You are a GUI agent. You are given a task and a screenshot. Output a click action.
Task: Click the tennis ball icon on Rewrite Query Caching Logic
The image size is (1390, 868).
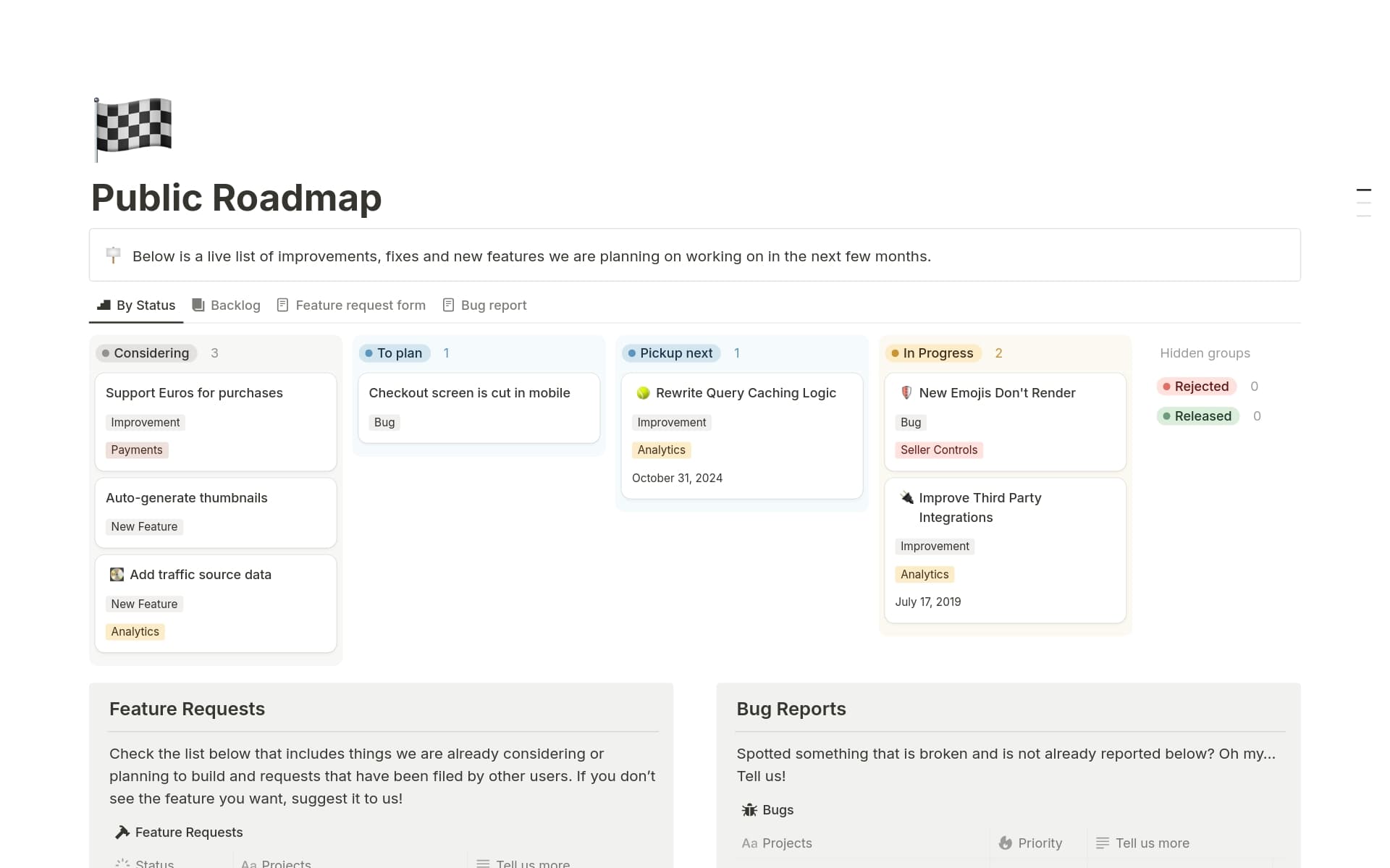point(643,392)
